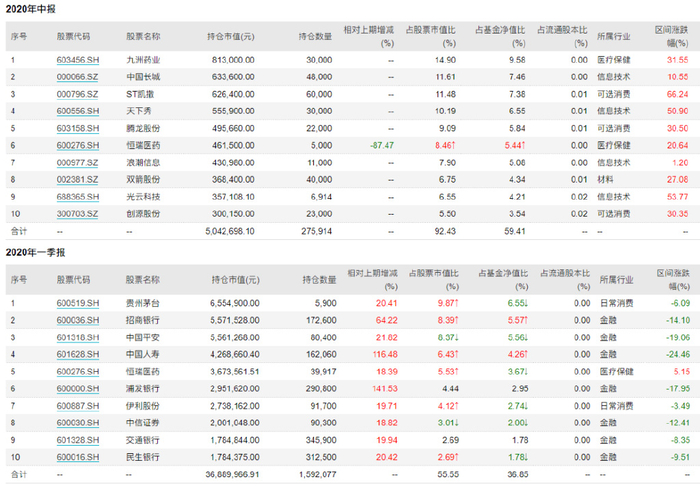
Task: Open stock code 000977.SZ link
Action: 77,162
